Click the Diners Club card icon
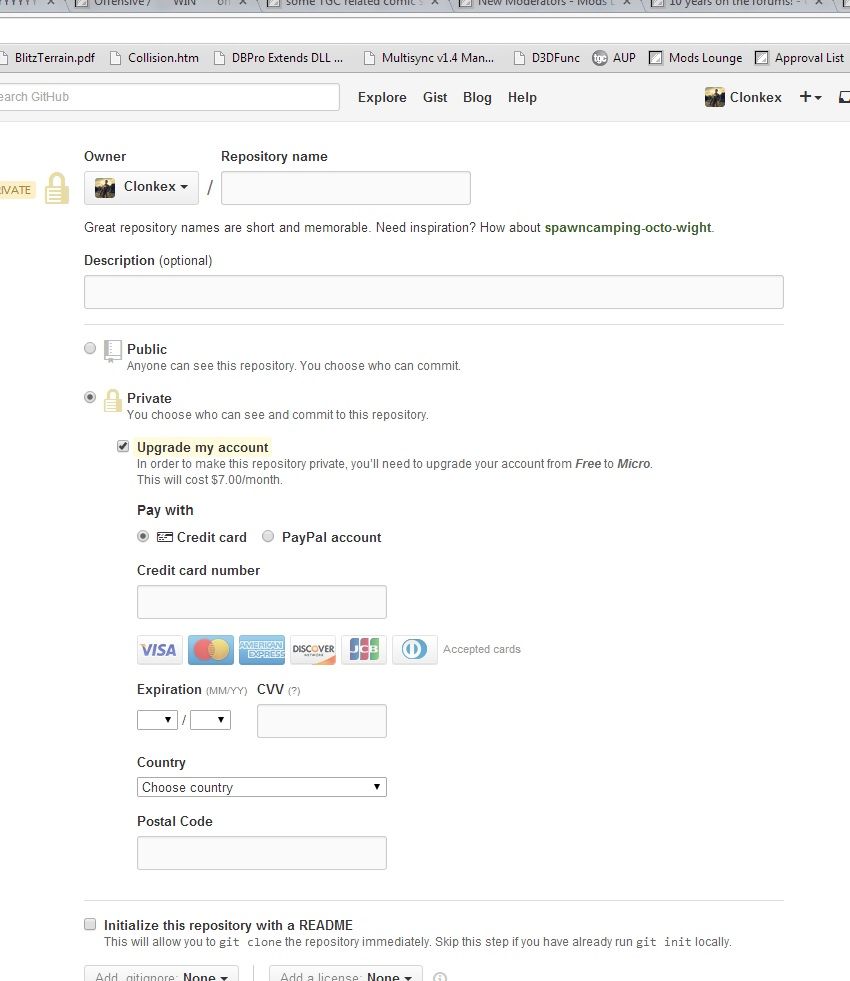The image size is (850, 981). (415, 650)
